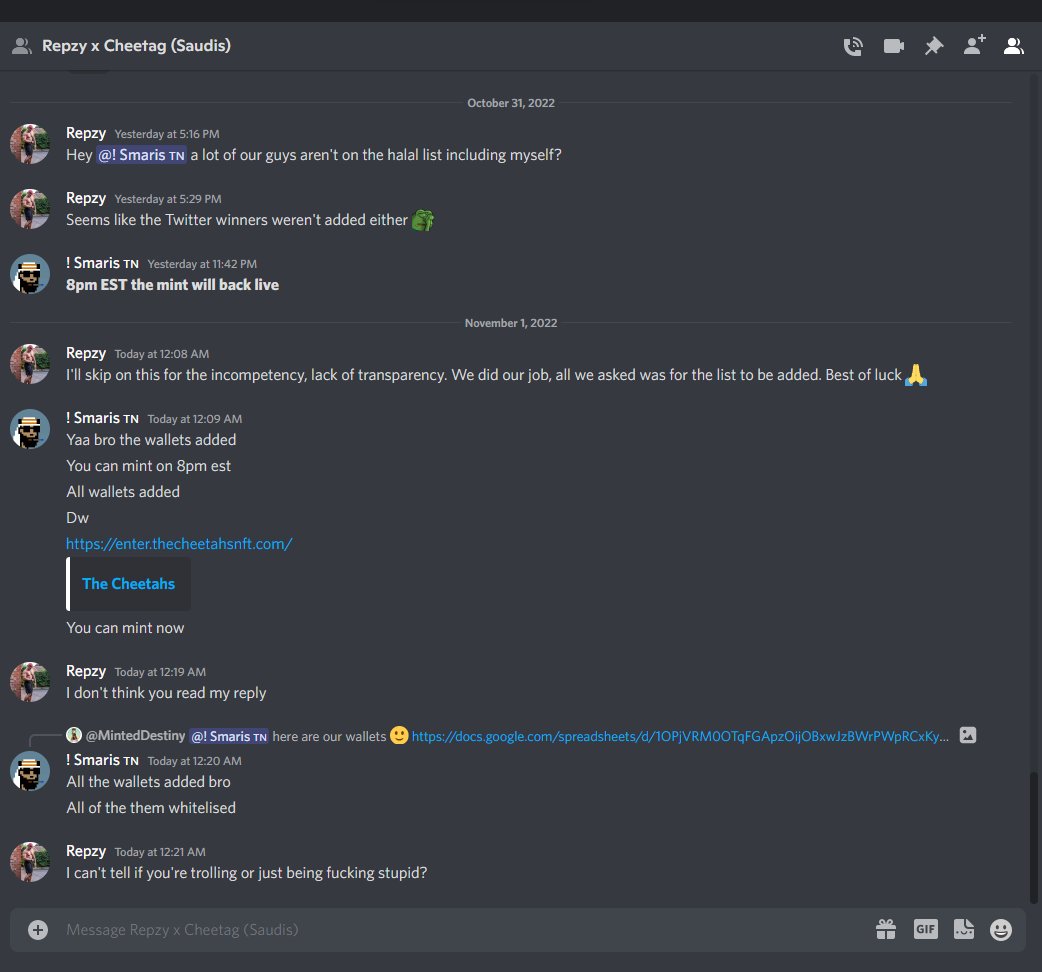
Task: Click the praying hands emoji
Action: (916, 375)
